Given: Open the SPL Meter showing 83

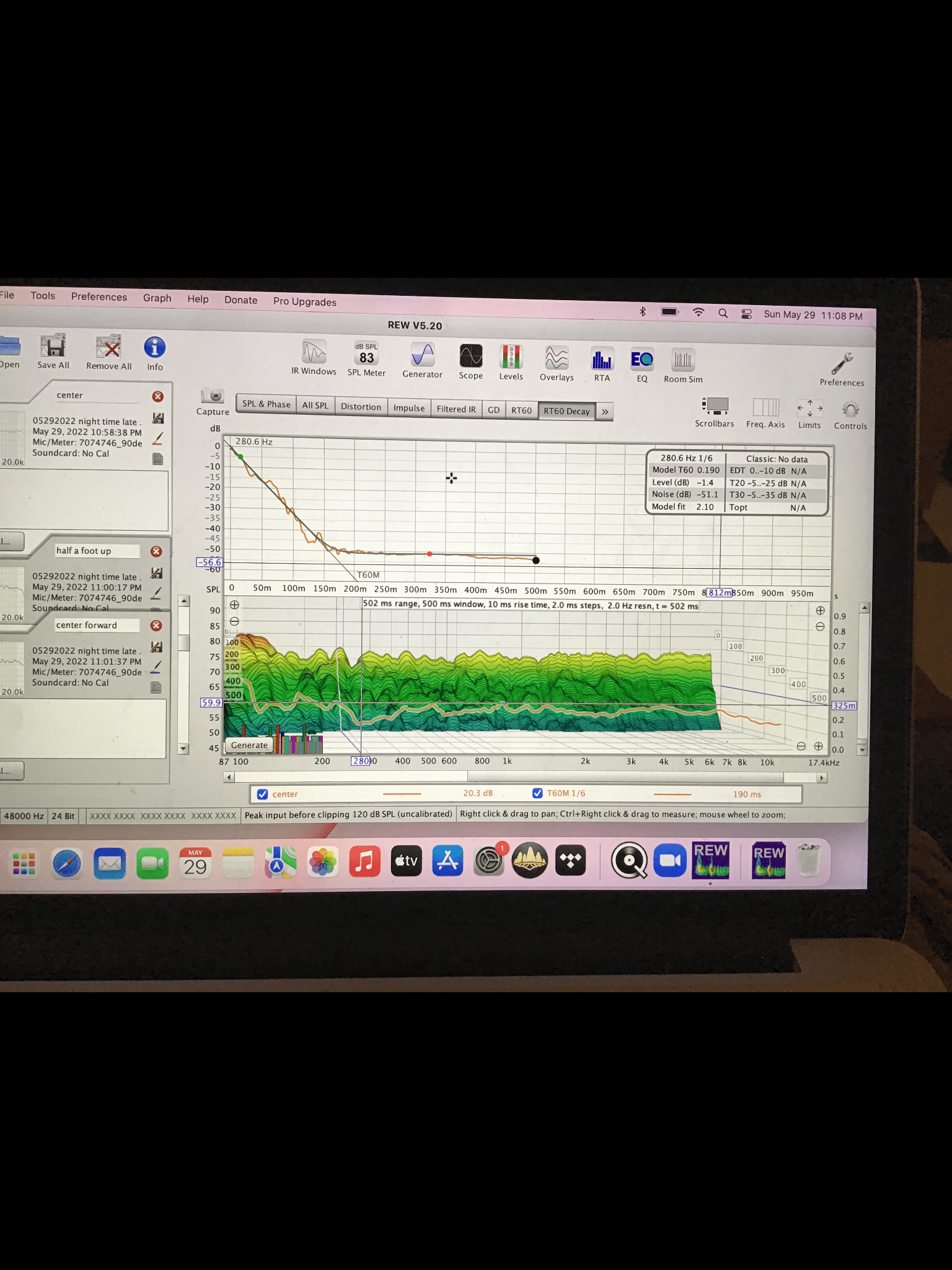Looking at the screenshot, I should pos(366,353).
